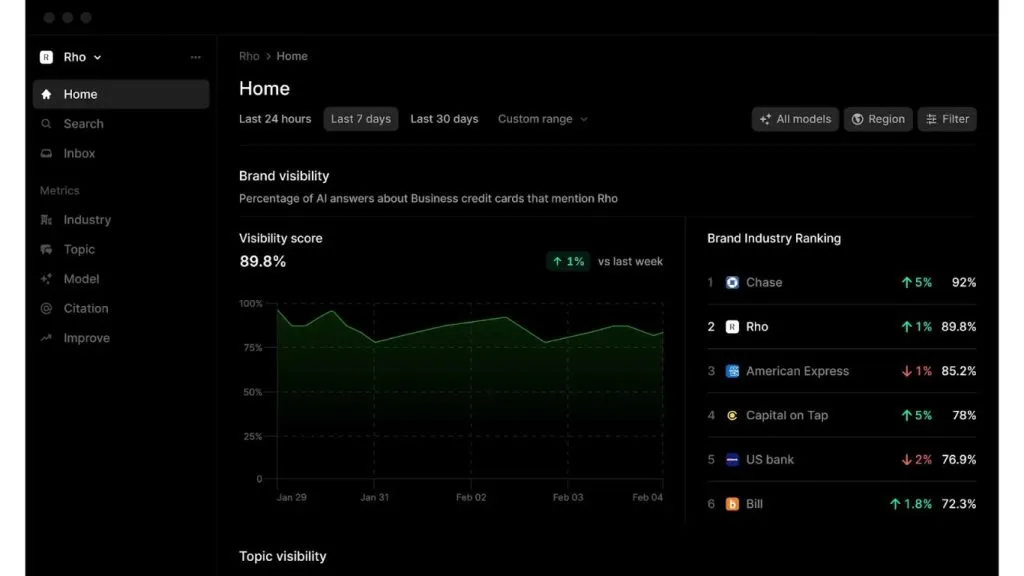The width and height of the screenshot is (1024, 576).
Task: Select the US bank ranking row
Action: (841, 460)
